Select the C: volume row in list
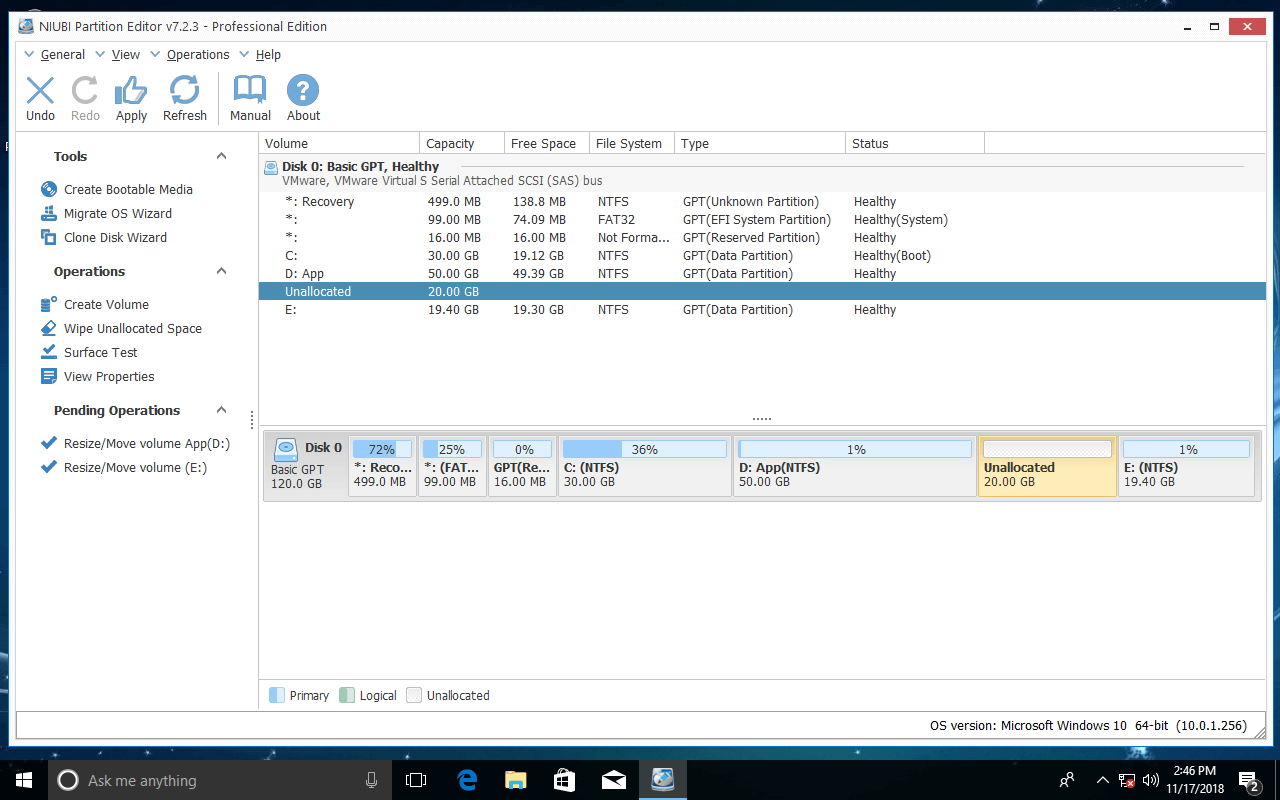 [762, 255]
